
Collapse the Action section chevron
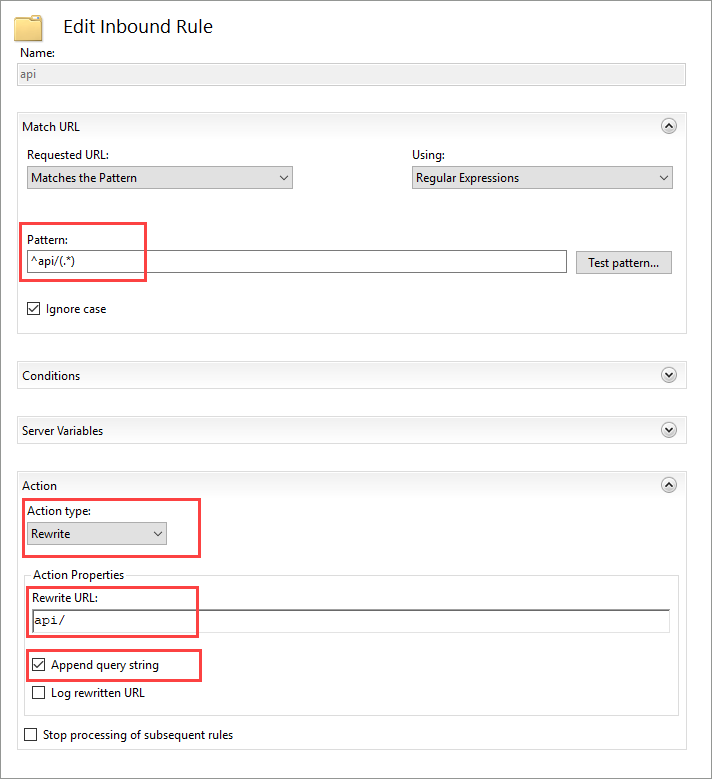pyautogui.click(x=668, y=485)
